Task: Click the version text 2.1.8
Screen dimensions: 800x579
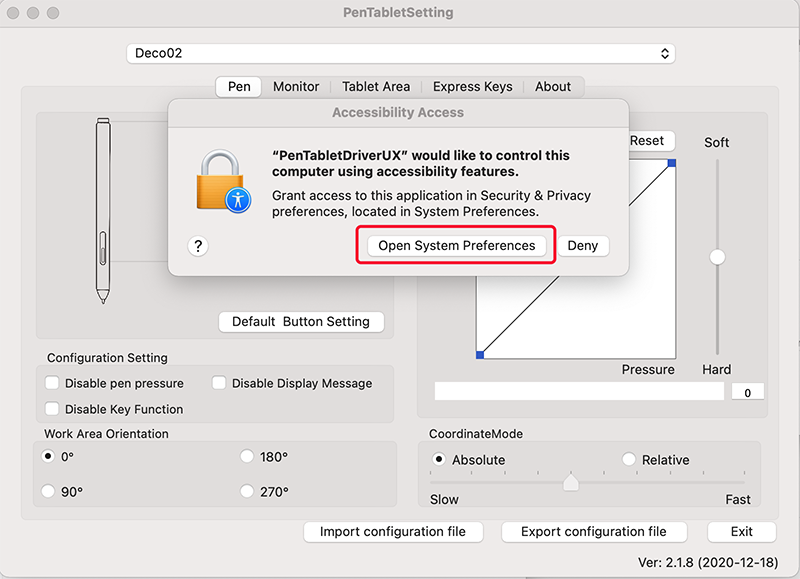Action: tap(708, 563)
